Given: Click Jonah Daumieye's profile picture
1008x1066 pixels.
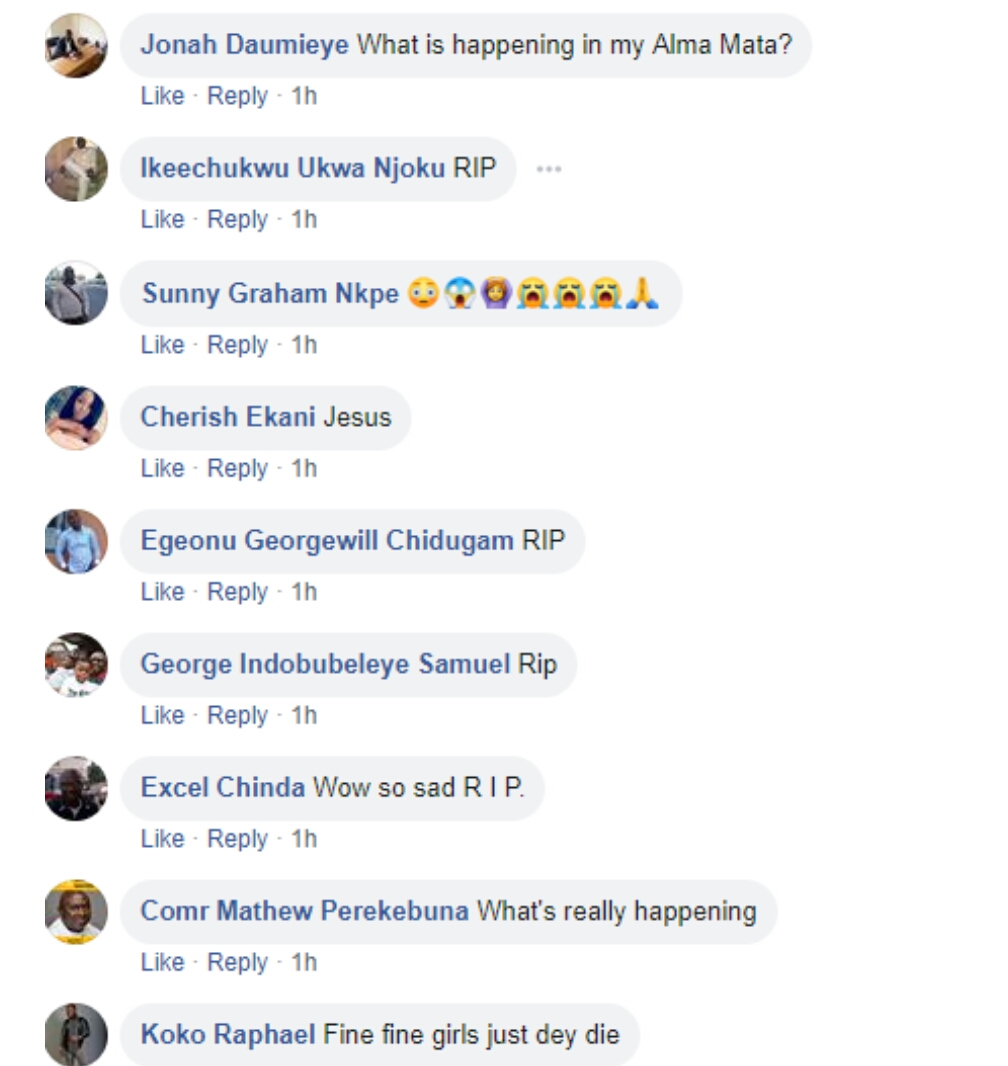Looking at the screenshot, I should click(x=76, y=46).
